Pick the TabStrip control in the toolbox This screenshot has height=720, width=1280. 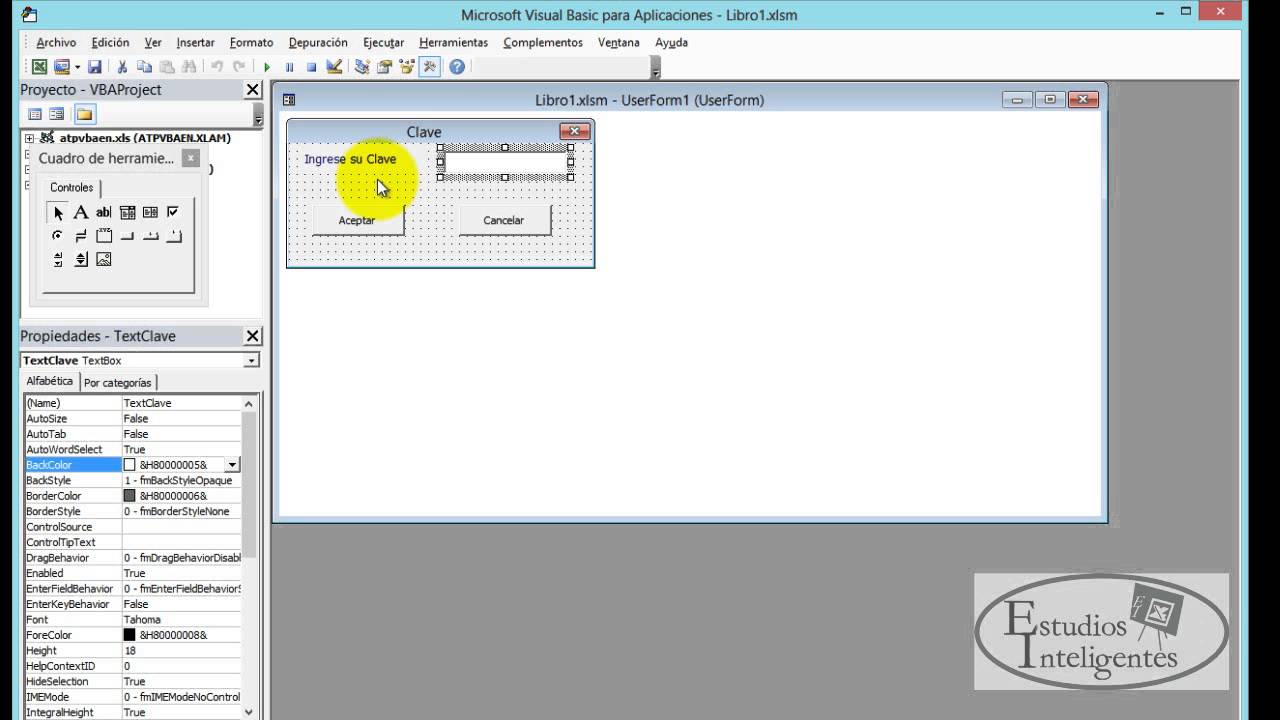pos(150,236)
